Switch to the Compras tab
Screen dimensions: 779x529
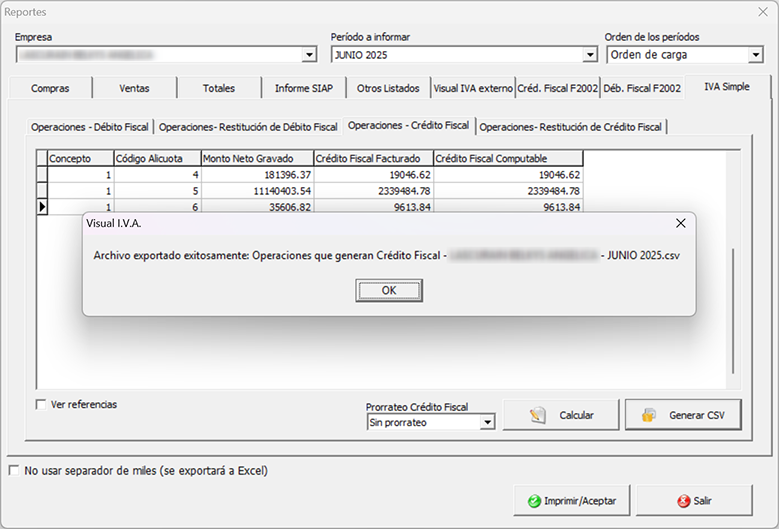click(x=50, y=88)
